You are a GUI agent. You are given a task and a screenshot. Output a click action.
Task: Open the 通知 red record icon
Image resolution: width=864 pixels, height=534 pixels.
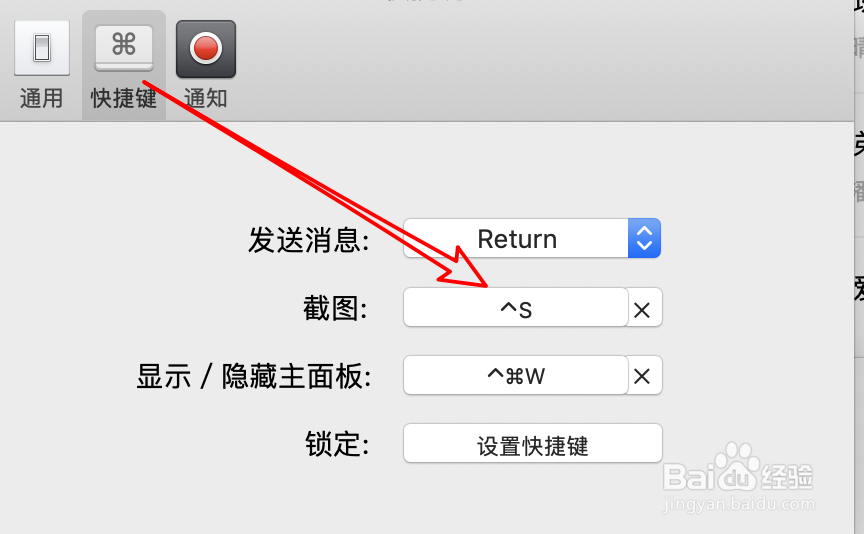(206, 49)
